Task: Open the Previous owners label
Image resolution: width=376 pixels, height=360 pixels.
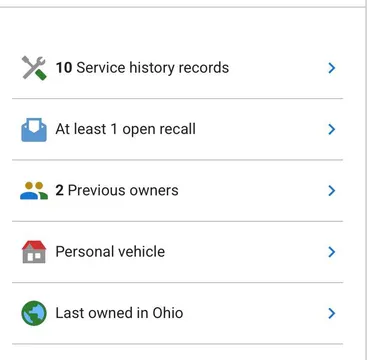Action: pos(123,191)
